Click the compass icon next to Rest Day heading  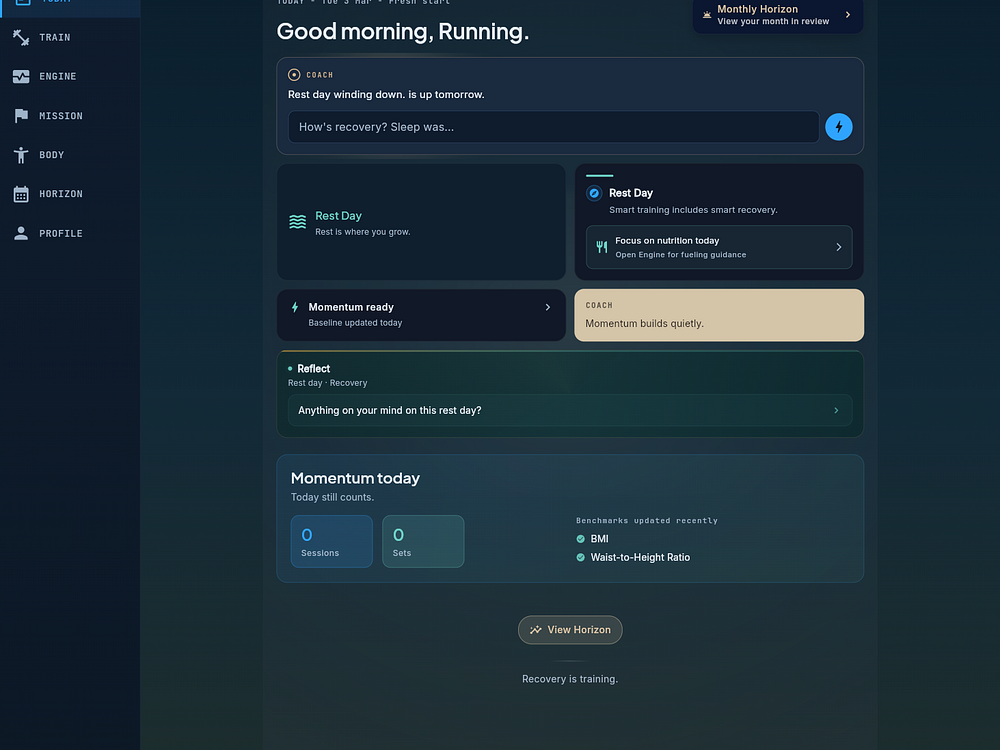tap(594, 193)
